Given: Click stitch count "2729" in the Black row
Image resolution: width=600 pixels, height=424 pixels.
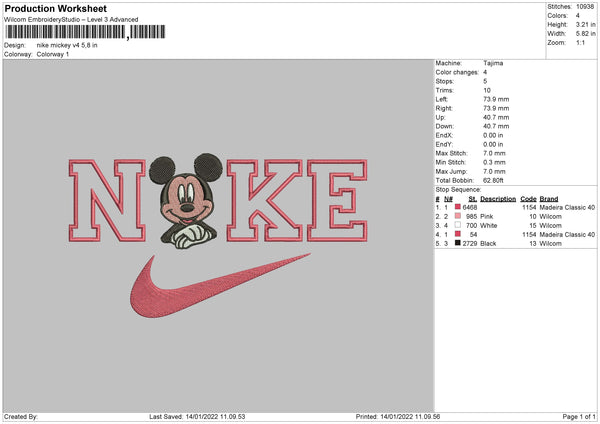Looking at the screenshot, I should (470, 244).
